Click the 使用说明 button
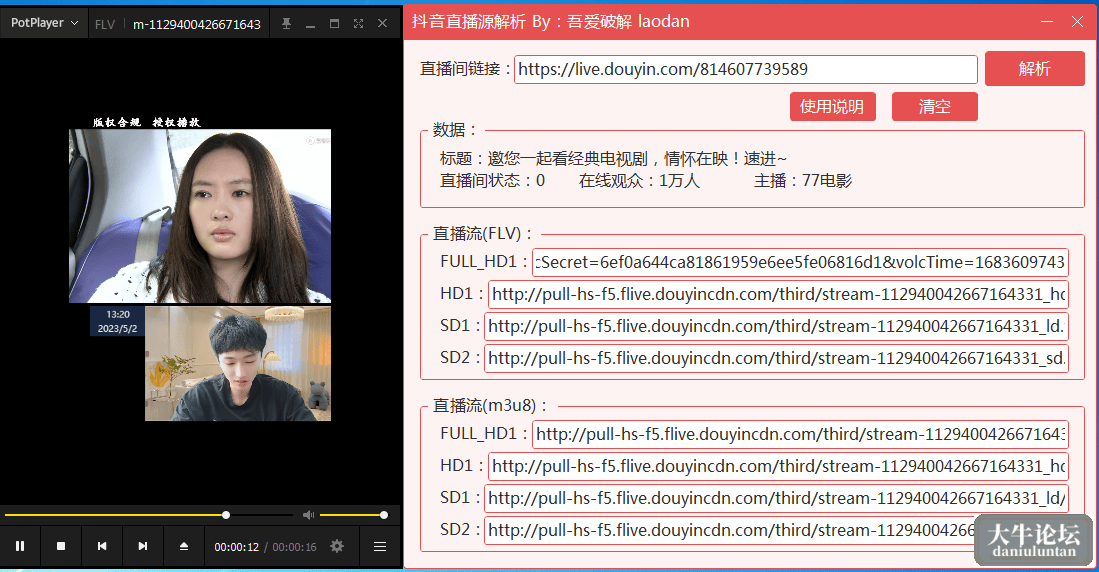The width and height of the screenshot is (1099, 572). pyautogui.click(x=833, y=107)
